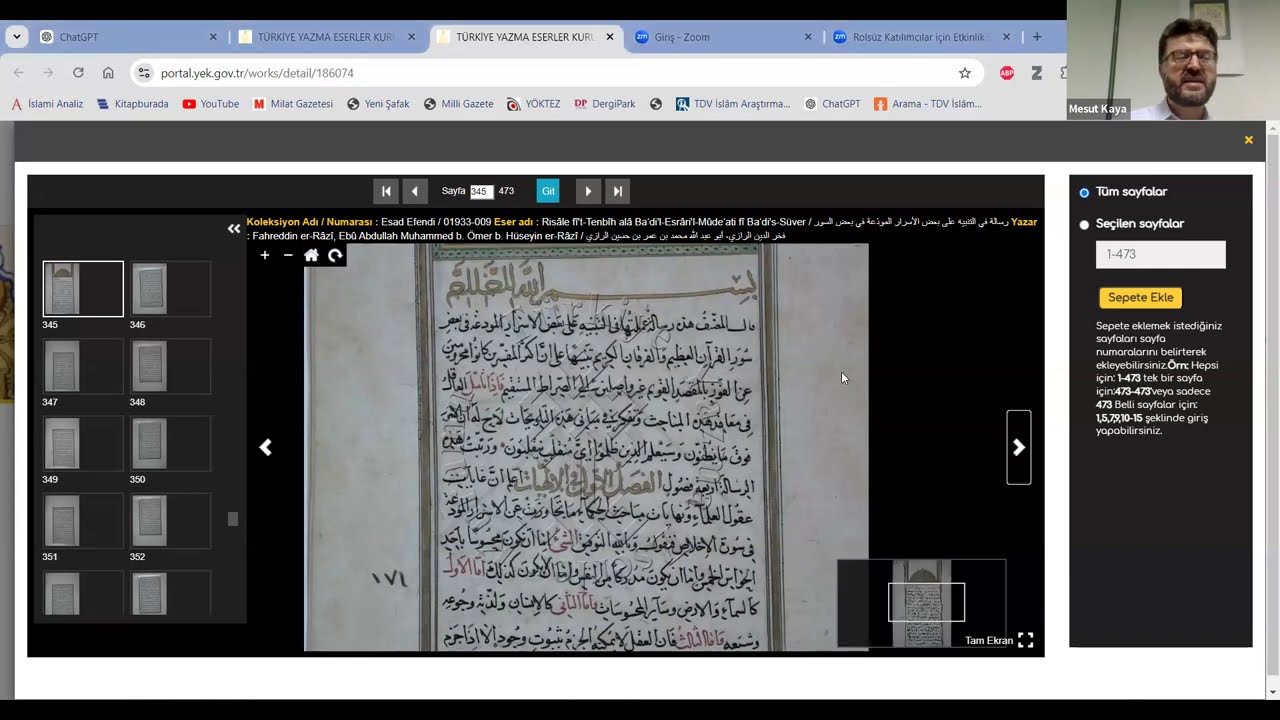Click the Sepete Ekle button
Screen dimensions: 1280x720
[1140, 298]
